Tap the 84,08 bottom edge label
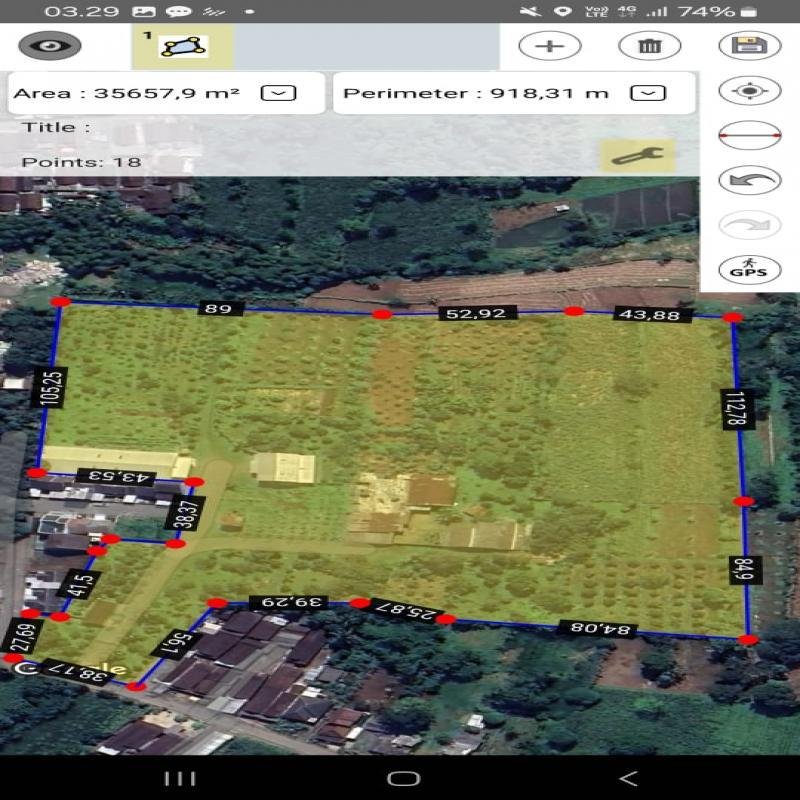The image size is (800, 800). click(596, 628)
